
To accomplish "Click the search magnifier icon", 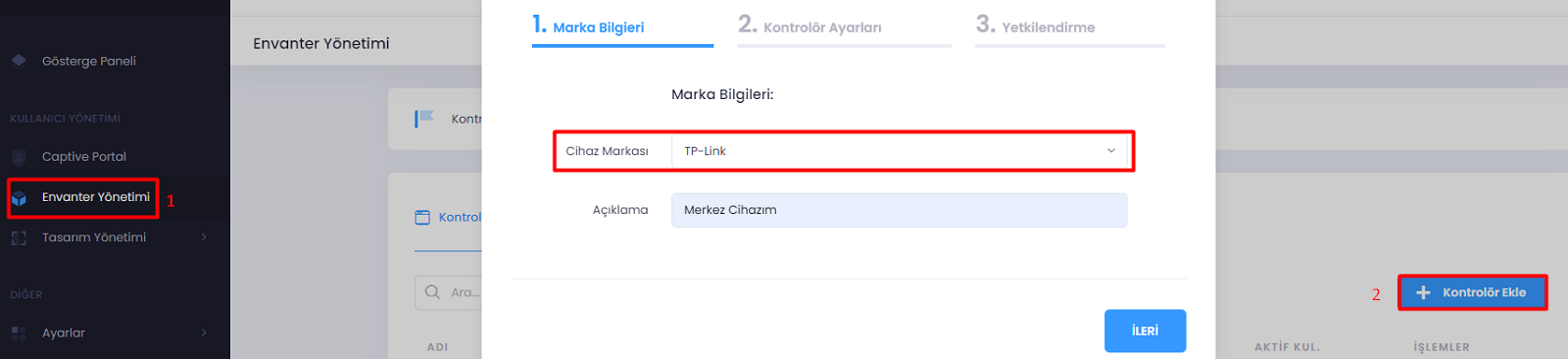I will (x=432, y=292).
